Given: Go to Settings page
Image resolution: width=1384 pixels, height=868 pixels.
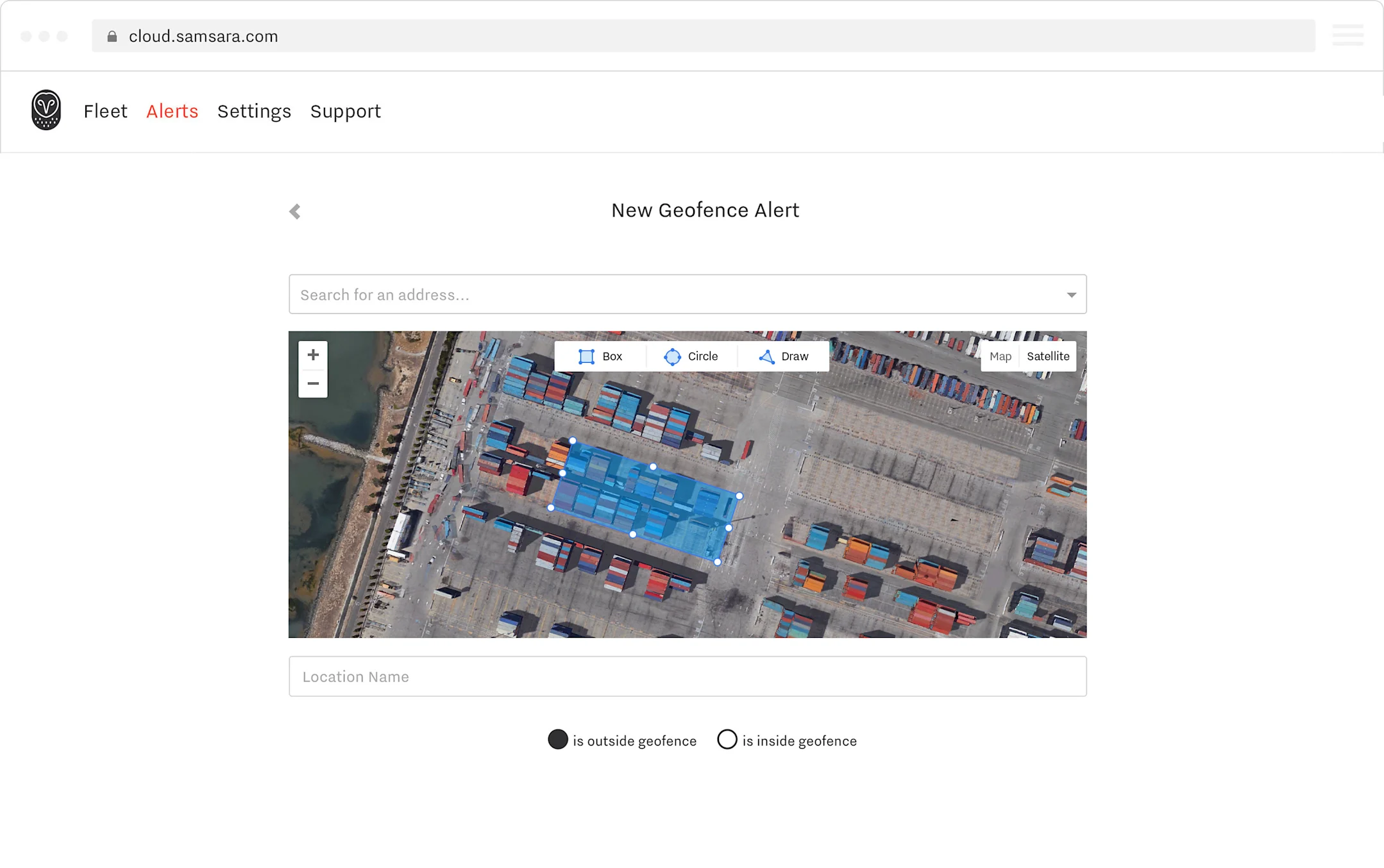Looking at the screenshot, I should [x=254, y=111].
